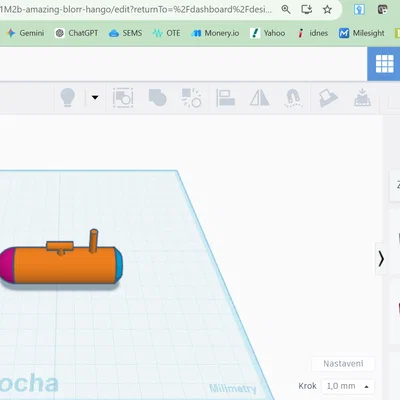Click the union shapes icon in toolbar
The image size is (400, 400).
point(157,98)
